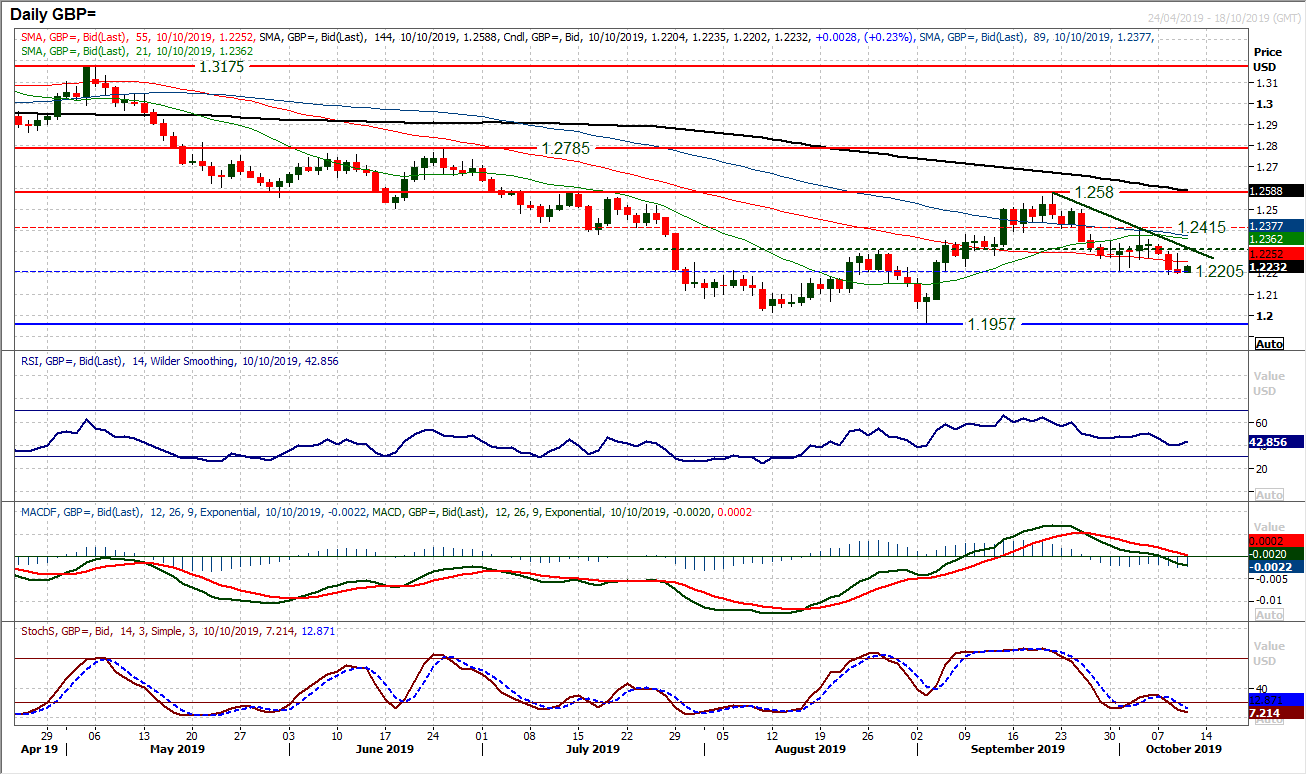Click the blue -0.0022 MACD value tag

tap(1275, 566)
